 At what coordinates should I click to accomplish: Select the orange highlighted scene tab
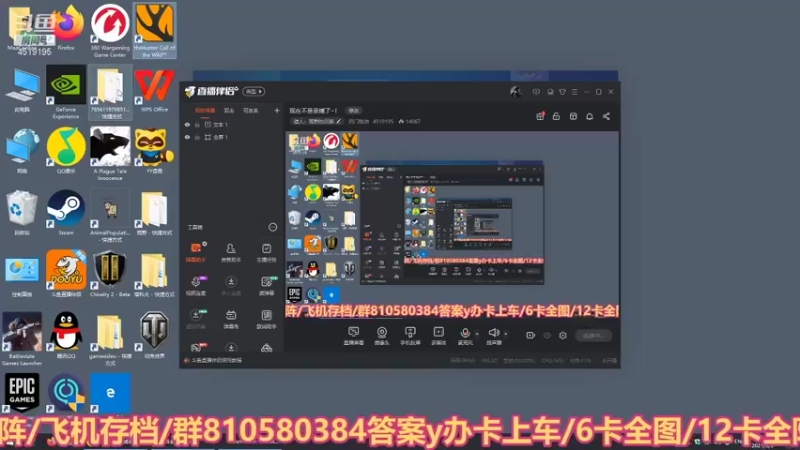(x=205, y=111)
